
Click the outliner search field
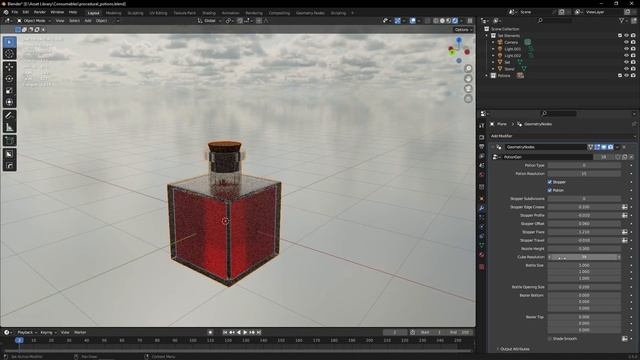tap(555, 20)
